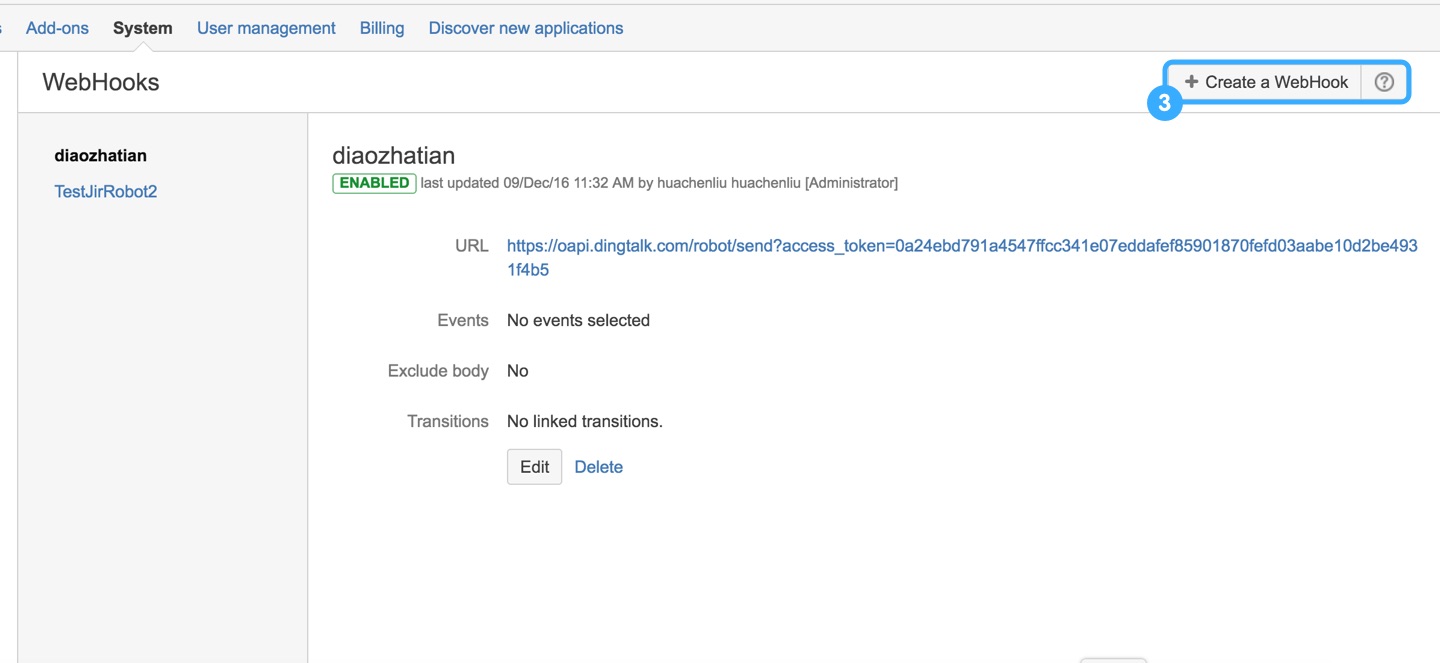
Task: Click the ENABLED status badge
Action: (x=374, y=183)
